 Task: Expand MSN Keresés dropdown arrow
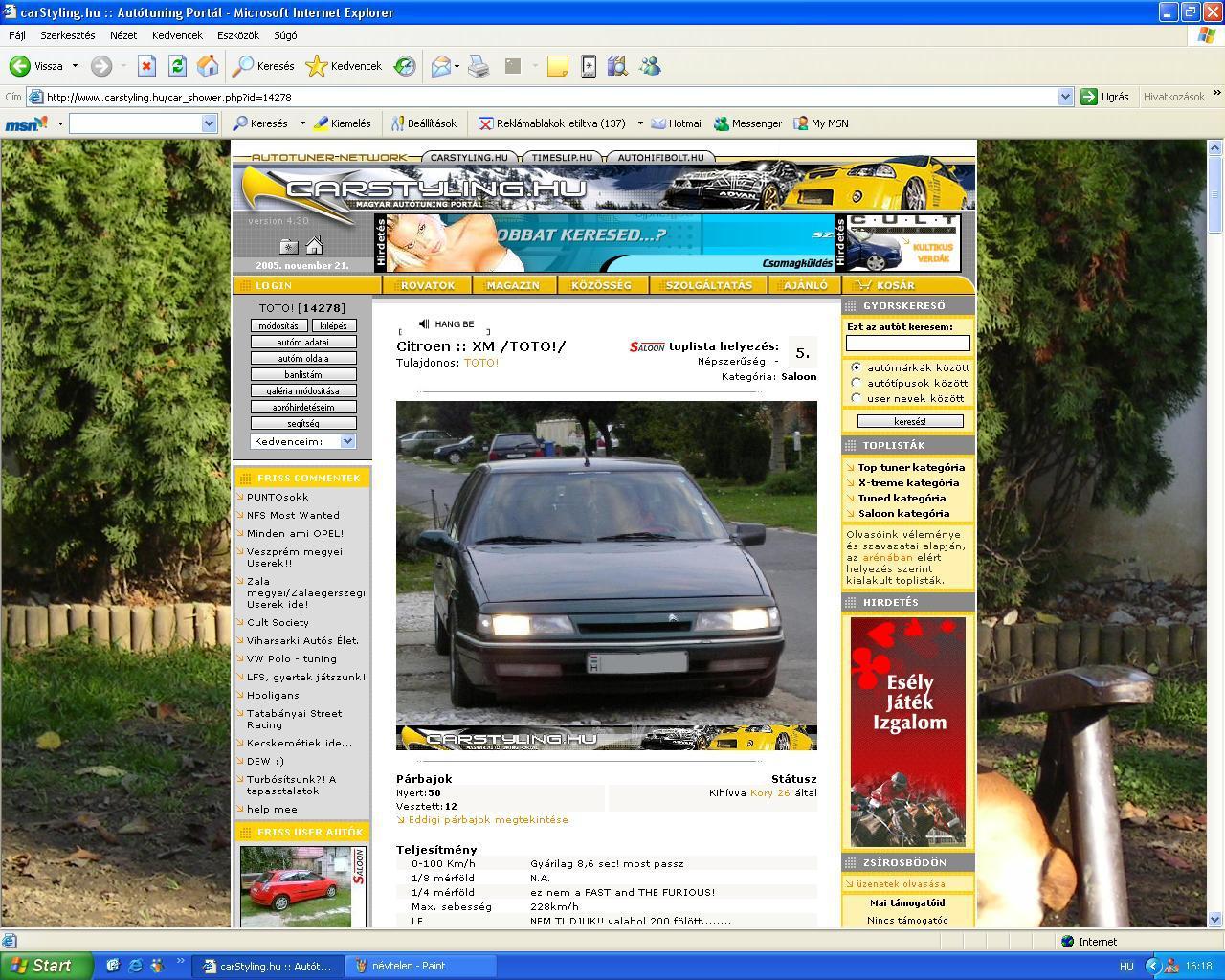tap(301, 123)
